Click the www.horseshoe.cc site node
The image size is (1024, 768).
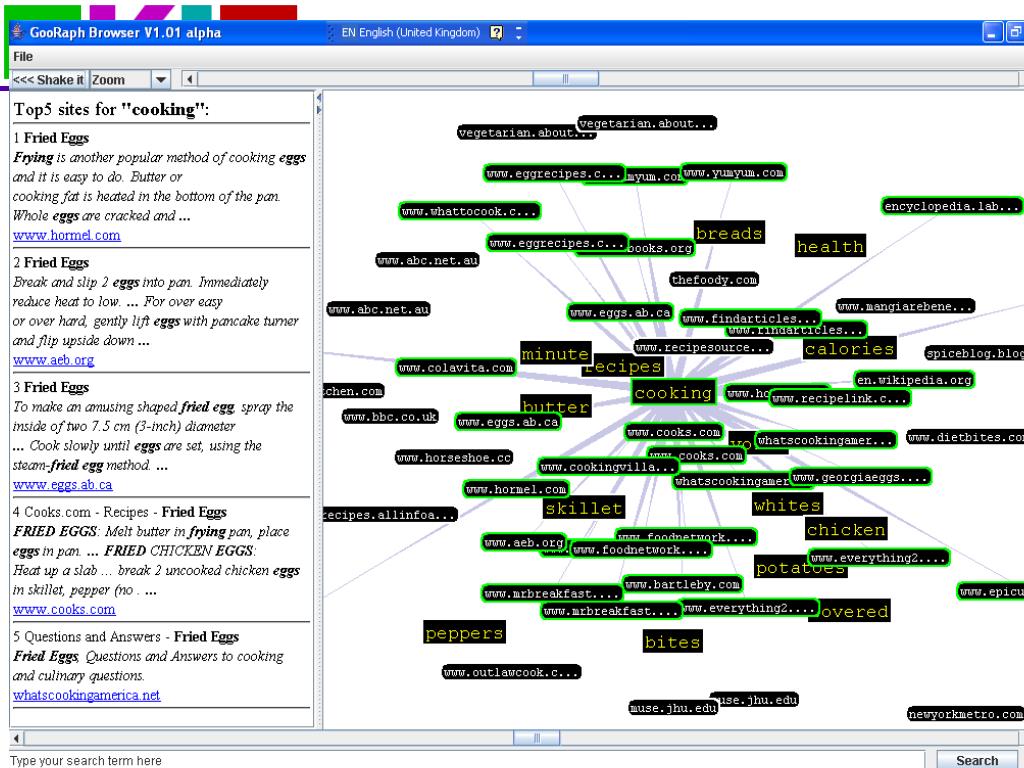(x=454, y=457)
